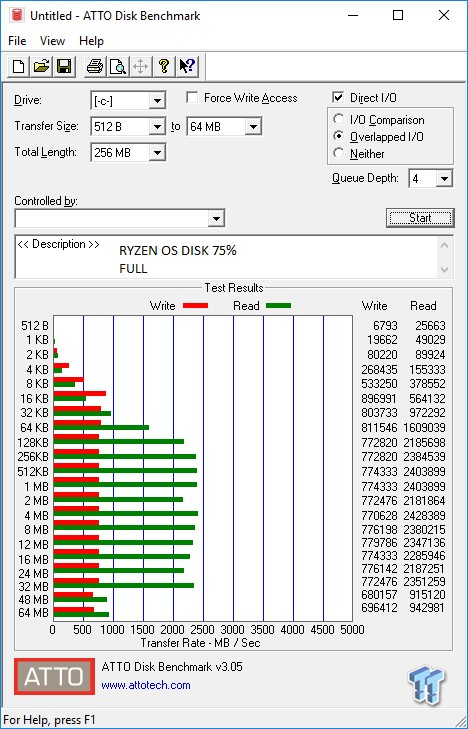Click the description scroll down arrow
This screenshot has width=468, height=729.
(x=445, y=270)
